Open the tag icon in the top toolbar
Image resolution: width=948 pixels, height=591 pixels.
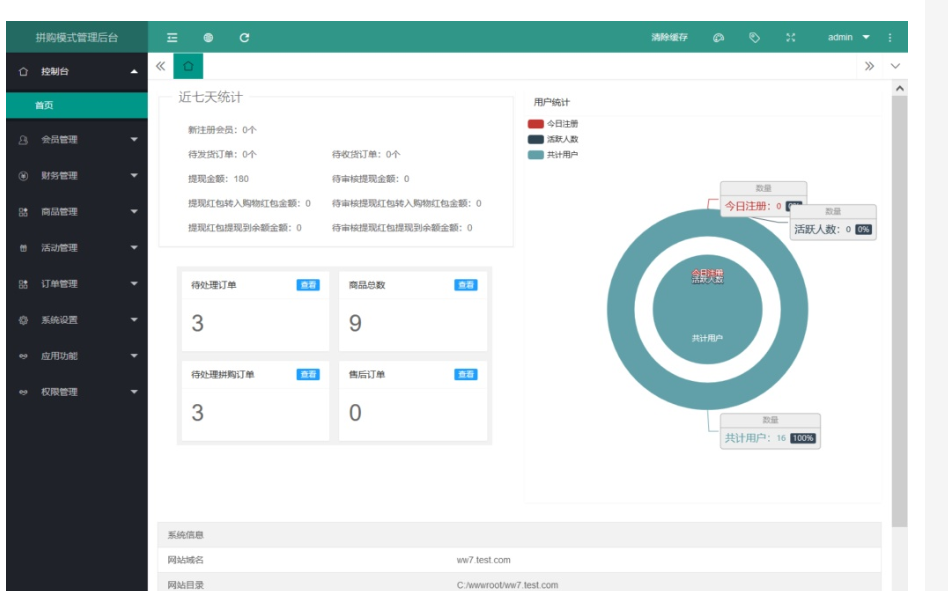point(754,37)
